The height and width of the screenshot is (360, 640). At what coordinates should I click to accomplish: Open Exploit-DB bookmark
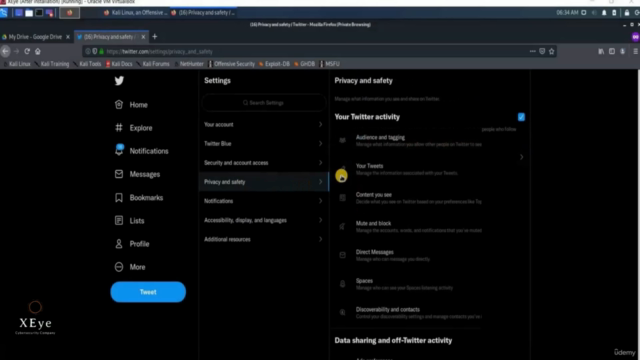tap(274, 64)
